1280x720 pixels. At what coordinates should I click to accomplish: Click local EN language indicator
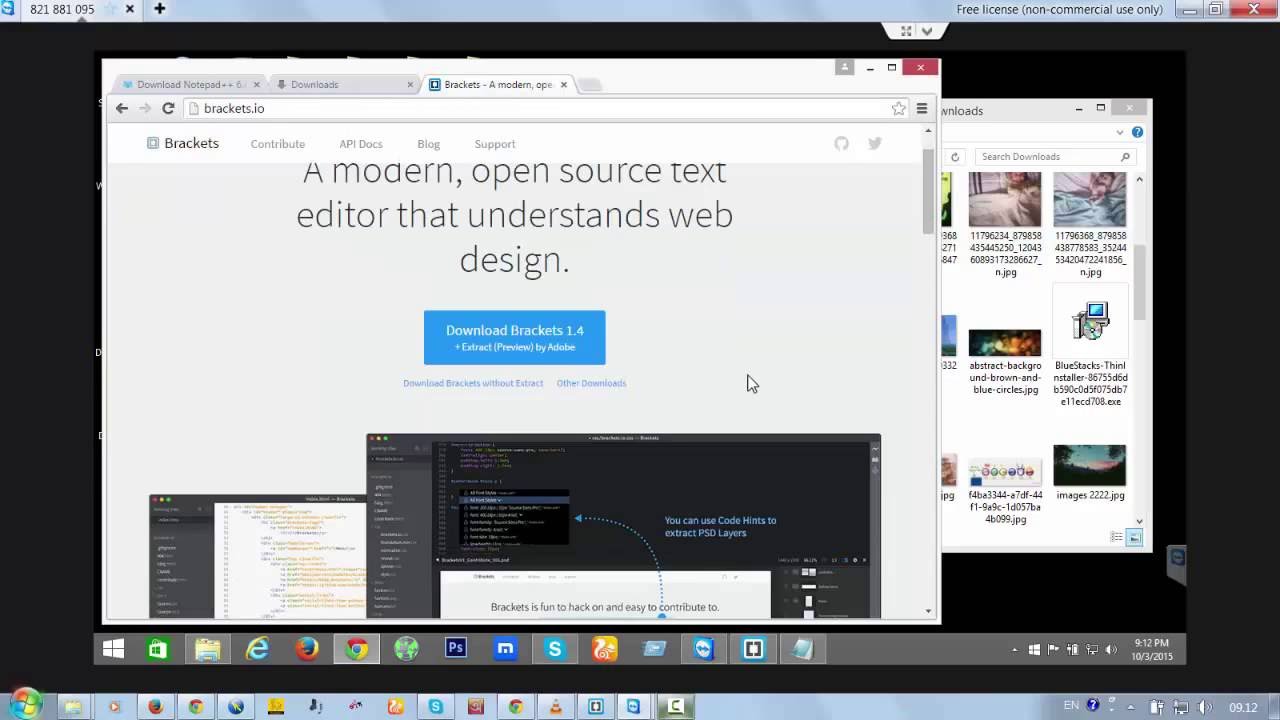[x=1071, y=706]
